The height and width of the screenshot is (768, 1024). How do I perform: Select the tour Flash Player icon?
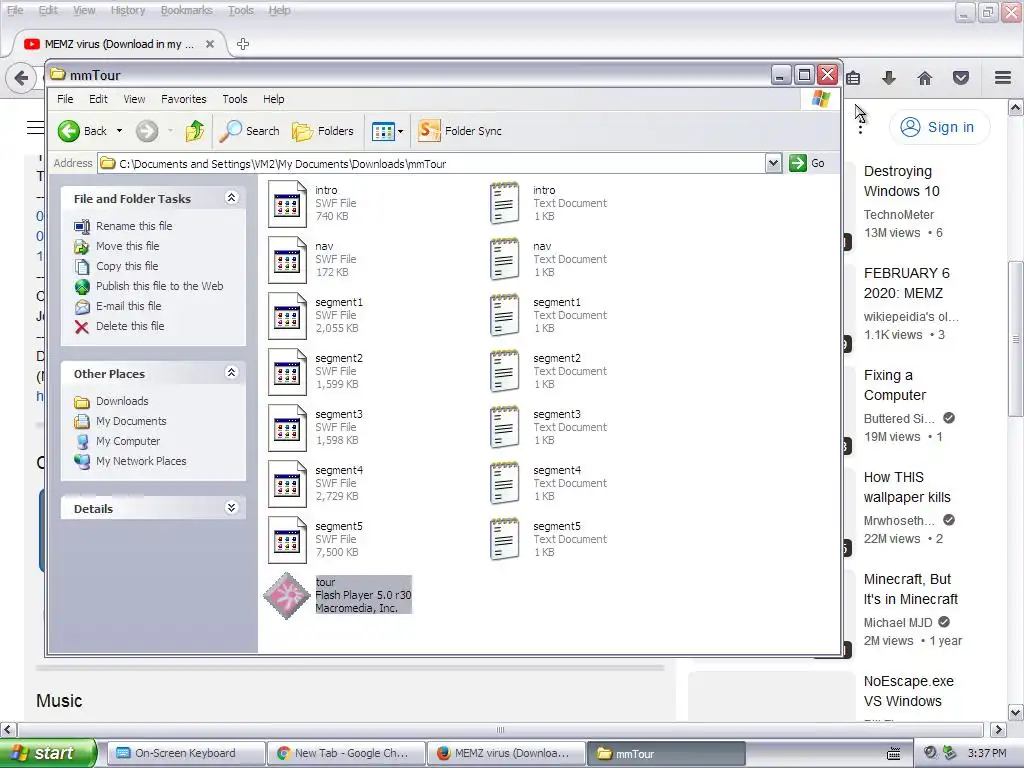[286, 596]
